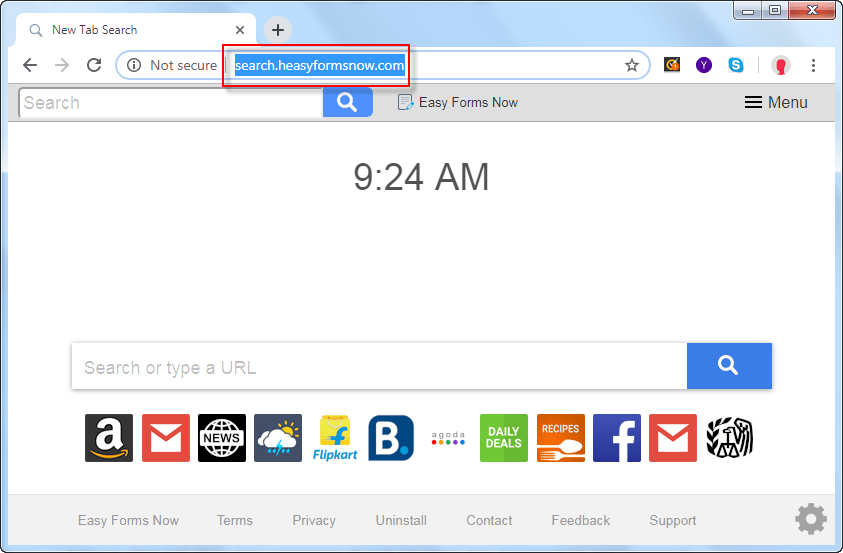Open the News globe shortcut tile

(222, 437)
